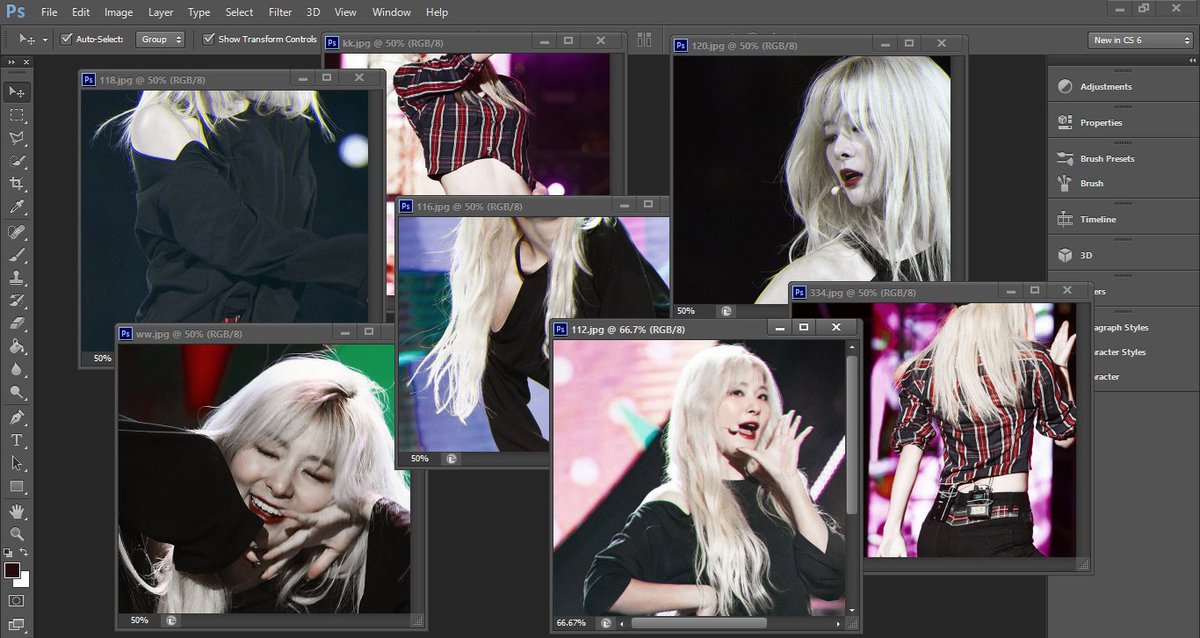The width and height of the screenshot is (1200, 638).
Task: Select the Blur tool
Action: tap(17, 370)
